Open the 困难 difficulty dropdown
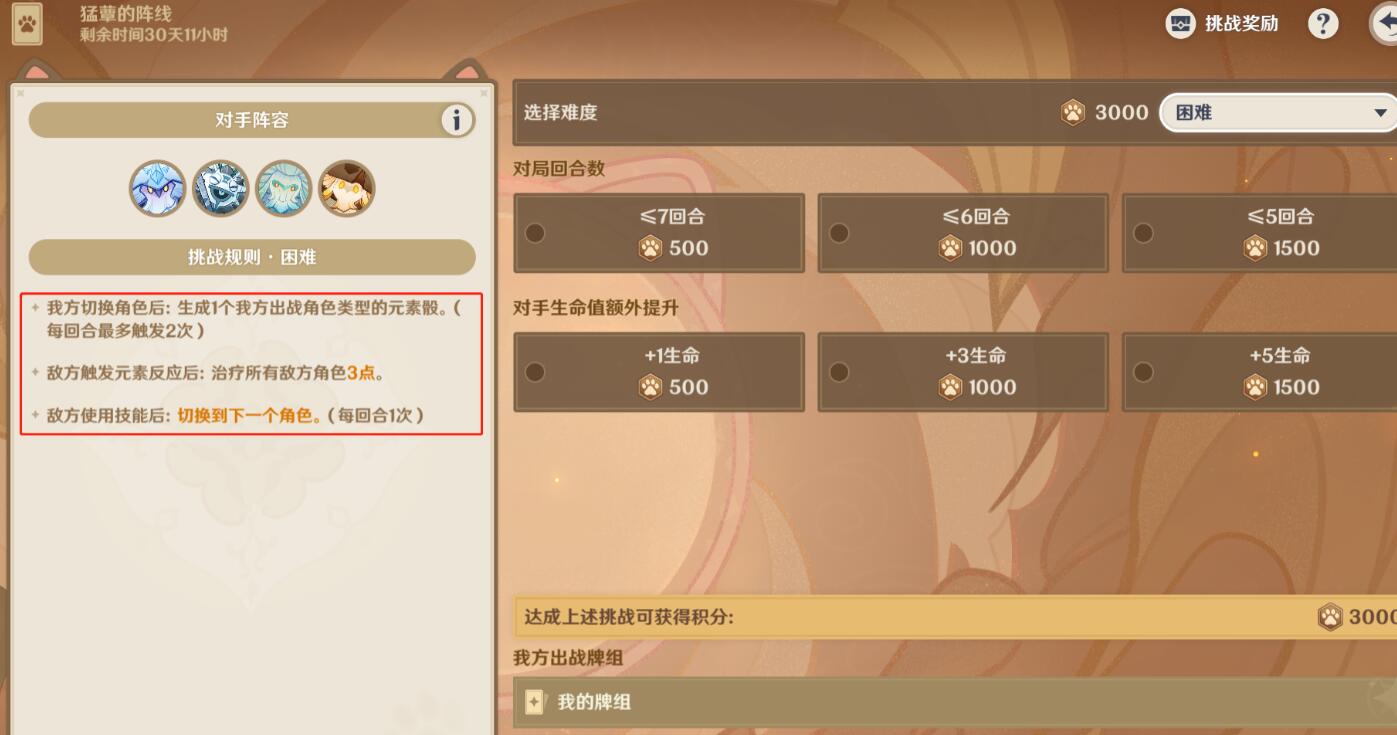Image resolution: width=1397 pixels, height=735 pixels. 1278,113
